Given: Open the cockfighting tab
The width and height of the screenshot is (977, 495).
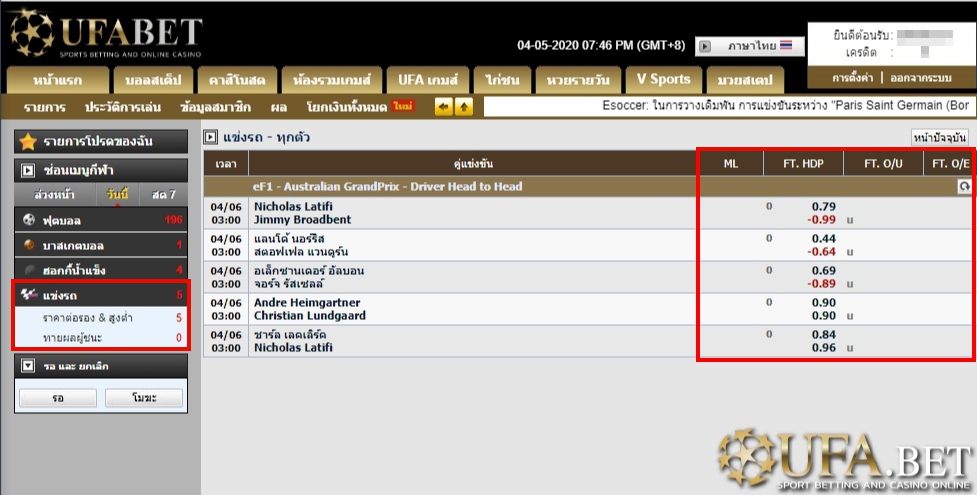Looking at the screenshot, I should click(x=502, y=80).
